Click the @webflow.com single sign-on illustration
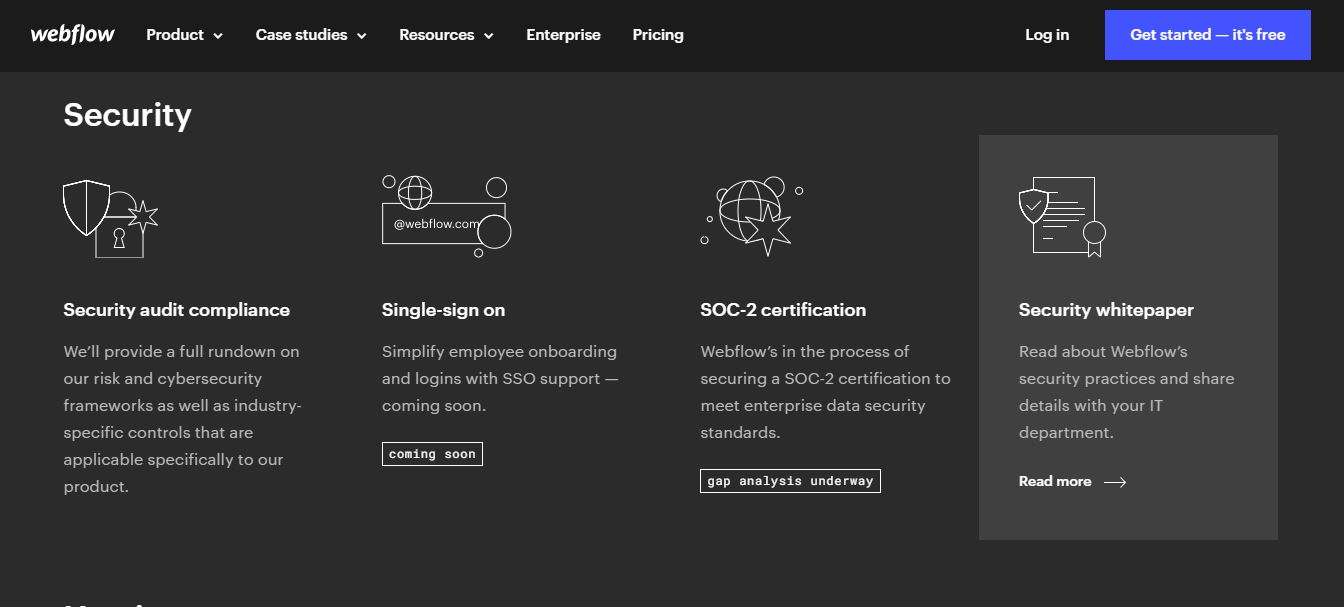This screenshot has width=1344, height=607. tap(446, 217)
